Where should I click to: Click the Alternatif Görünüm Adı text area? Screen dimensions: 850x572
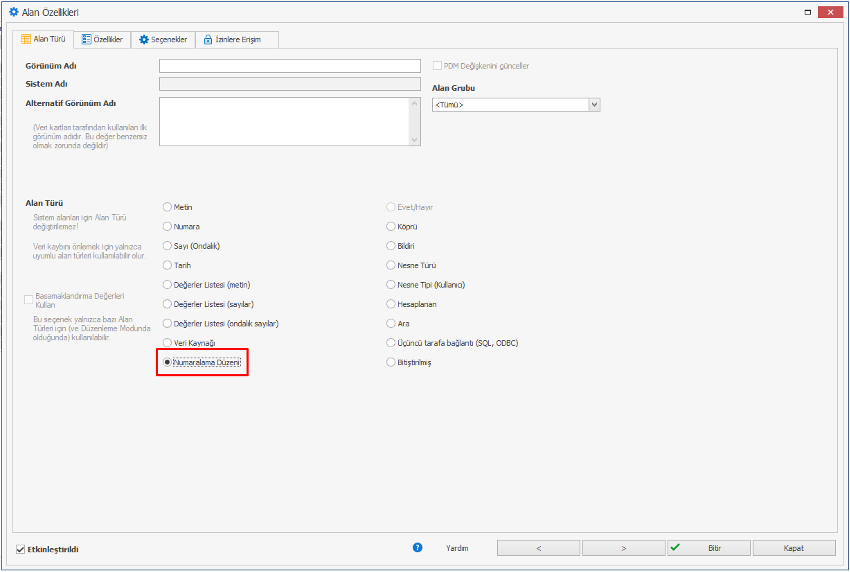[x=289, y=121]
